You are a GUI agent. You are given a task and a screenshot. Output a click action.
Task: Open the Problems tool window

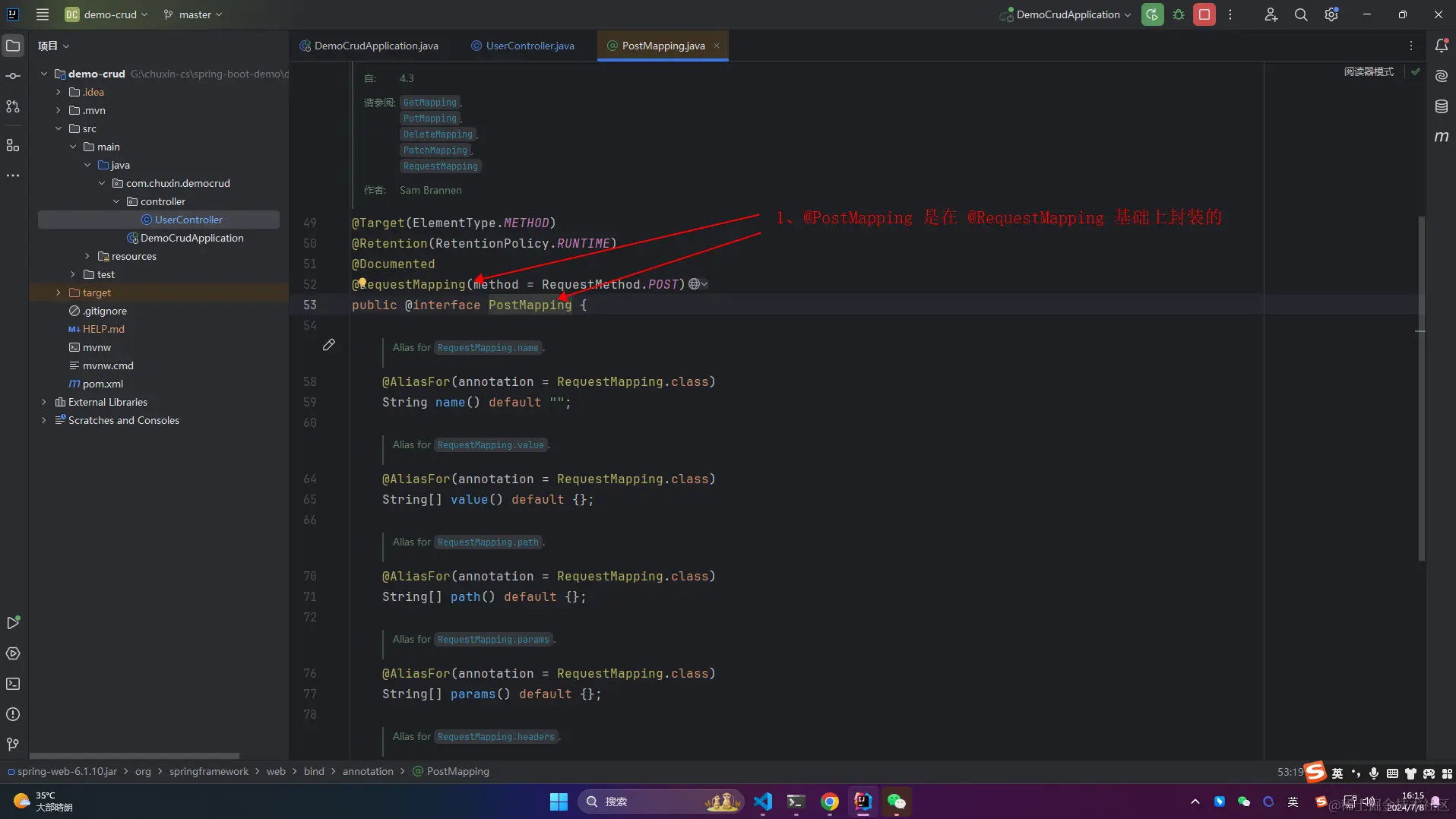click(x=13, y=714)
